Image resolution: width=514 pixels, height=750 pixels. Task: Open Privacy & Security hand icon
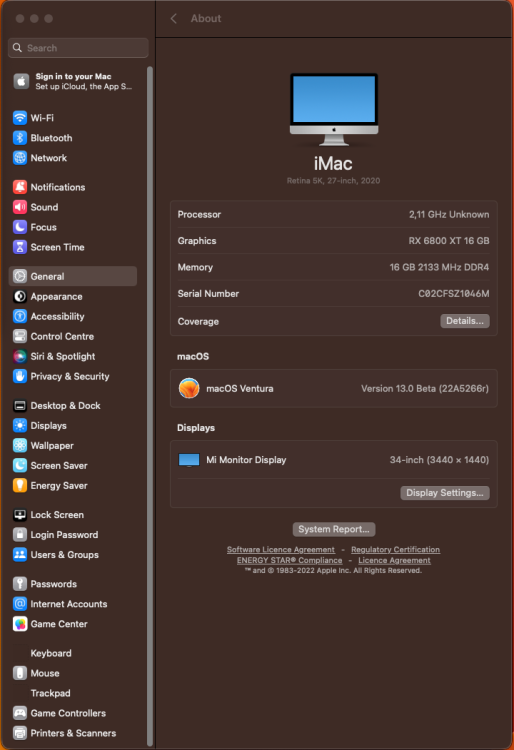(20, 376)
